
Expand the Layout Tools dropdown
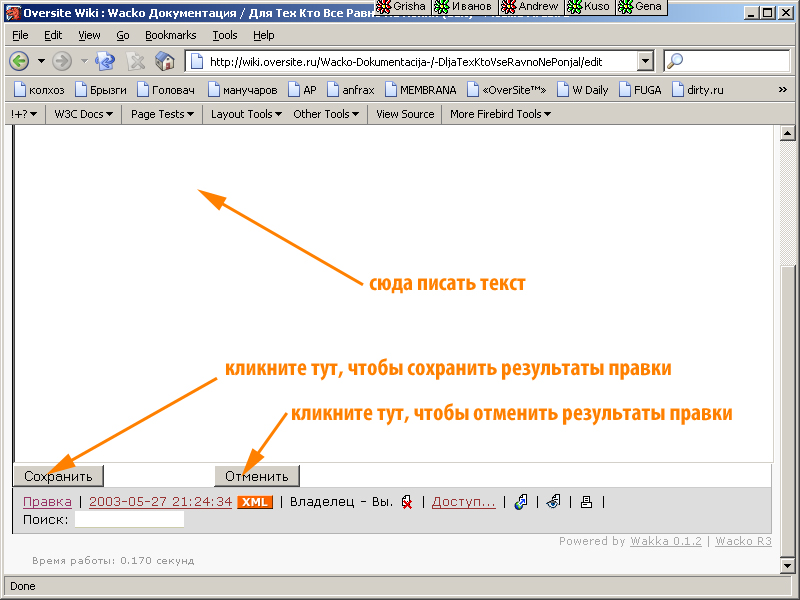(246, 114)
